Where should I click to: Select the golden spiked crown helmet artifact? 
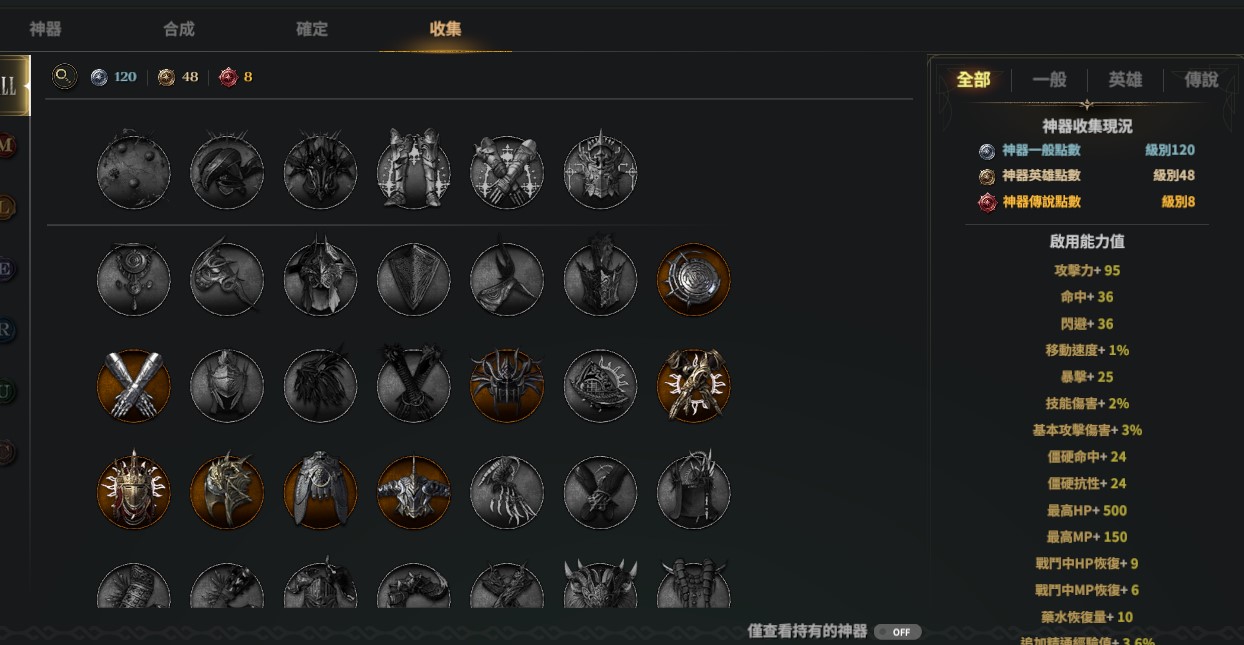coord(134,493)
